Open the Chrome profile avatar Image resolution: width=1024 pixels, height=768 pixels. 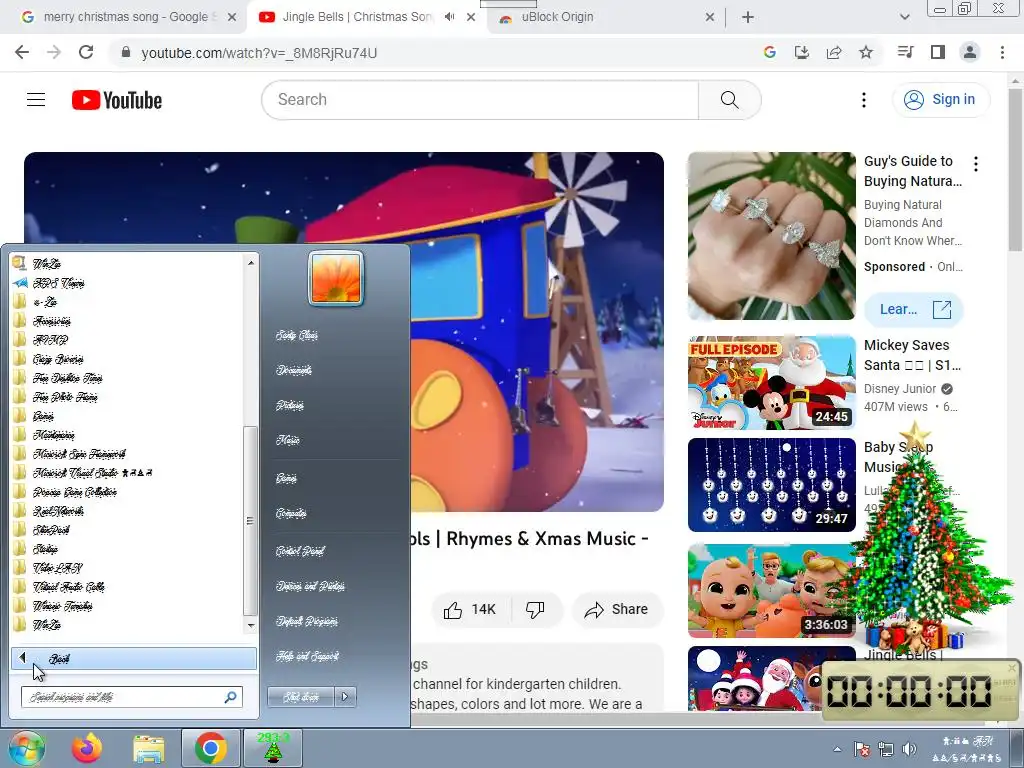[x=970, y=52]
